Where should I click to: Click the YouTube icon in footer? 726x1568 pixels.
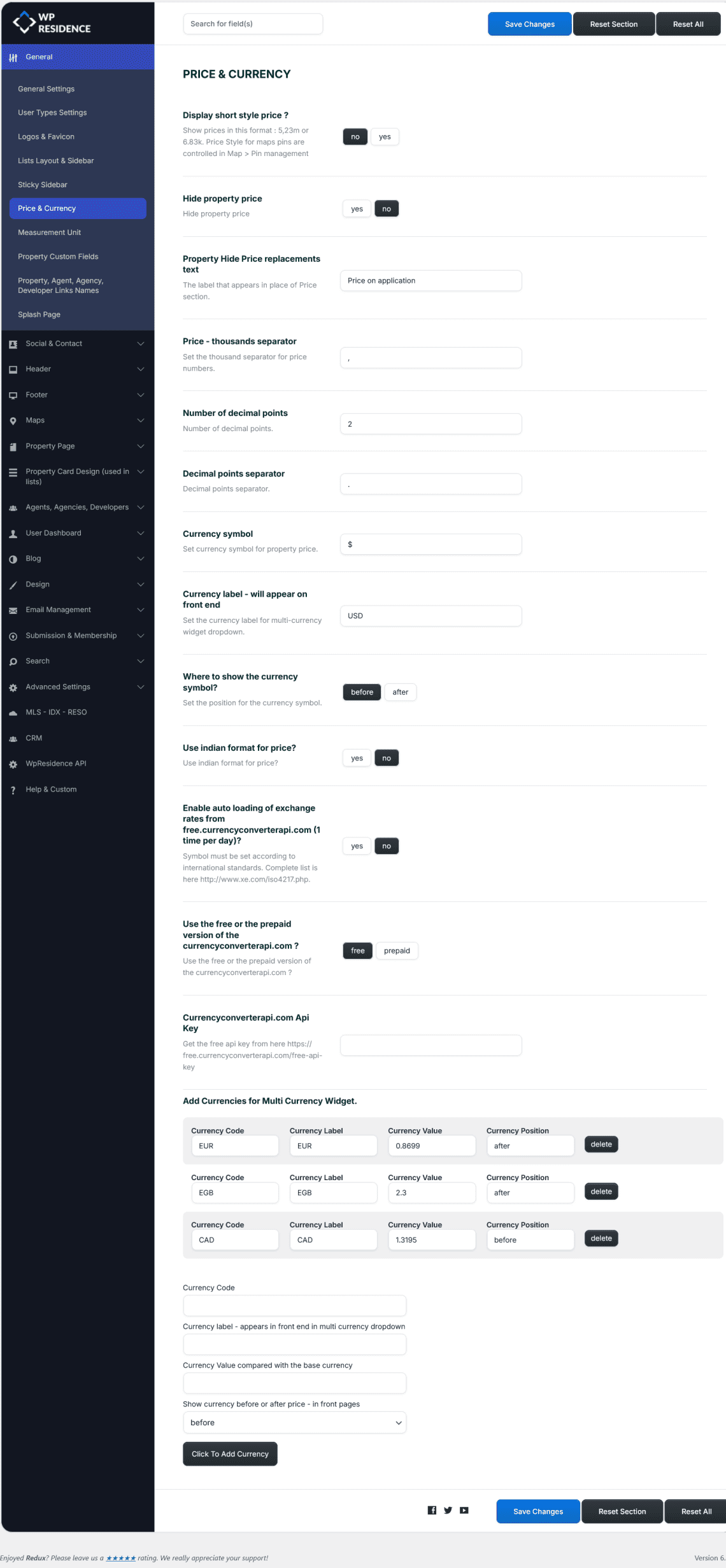click(464, 1510)
